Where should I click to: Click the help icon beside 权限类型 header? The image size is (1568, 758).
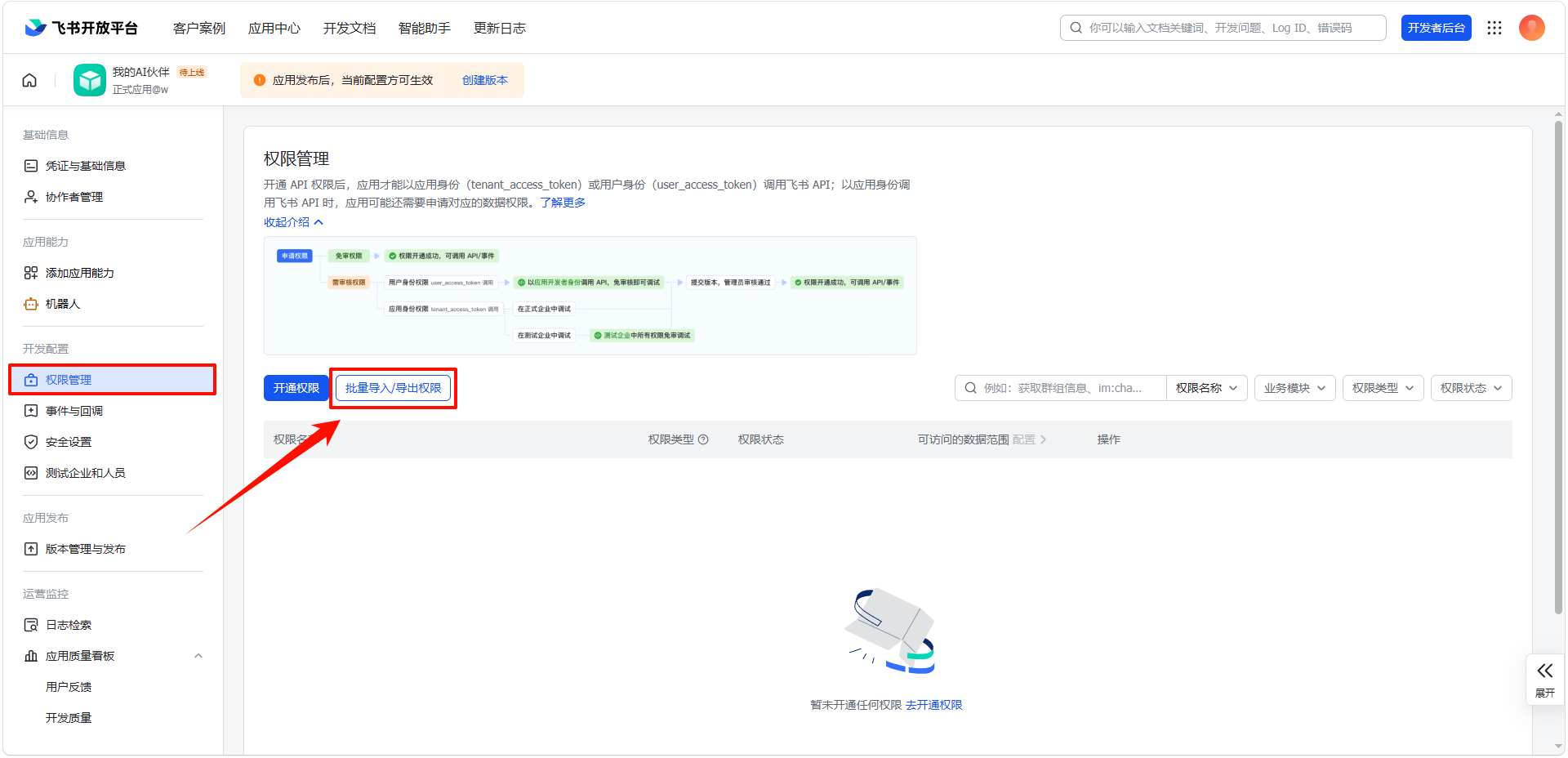(703, 439)
